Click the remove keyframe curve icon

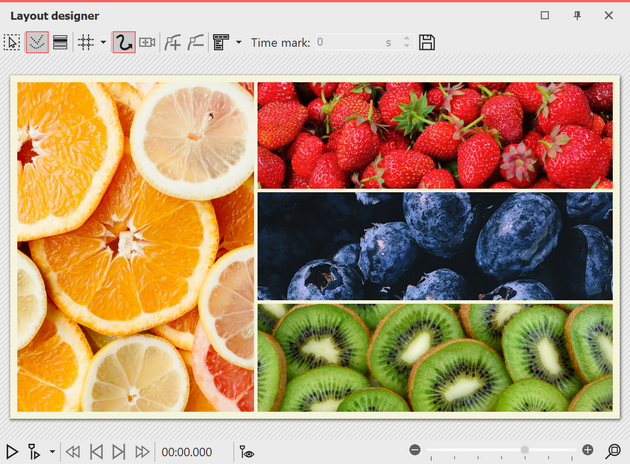tap(195, 42)
